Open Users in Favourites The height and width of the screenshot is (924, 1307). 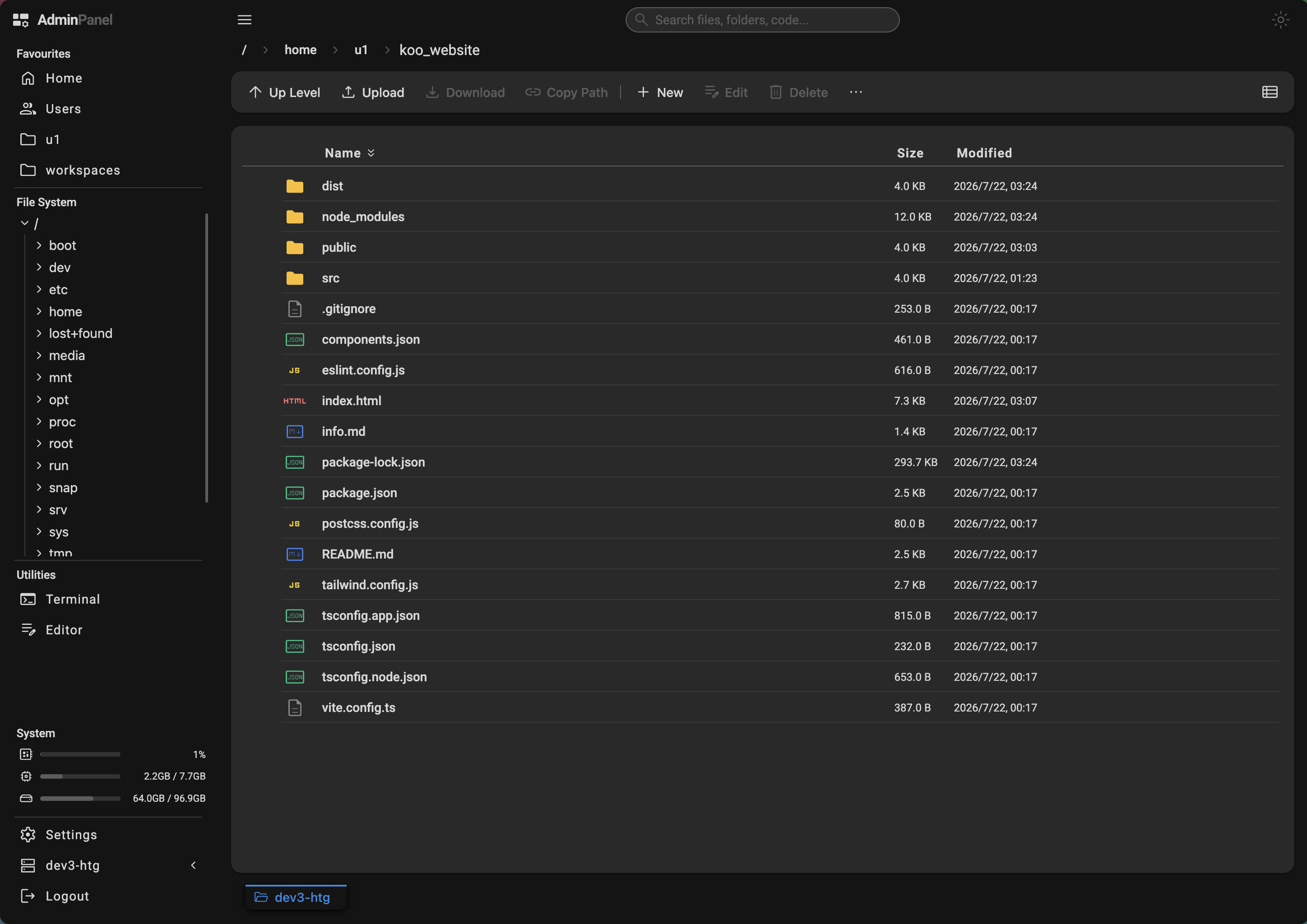coord(108,109)
